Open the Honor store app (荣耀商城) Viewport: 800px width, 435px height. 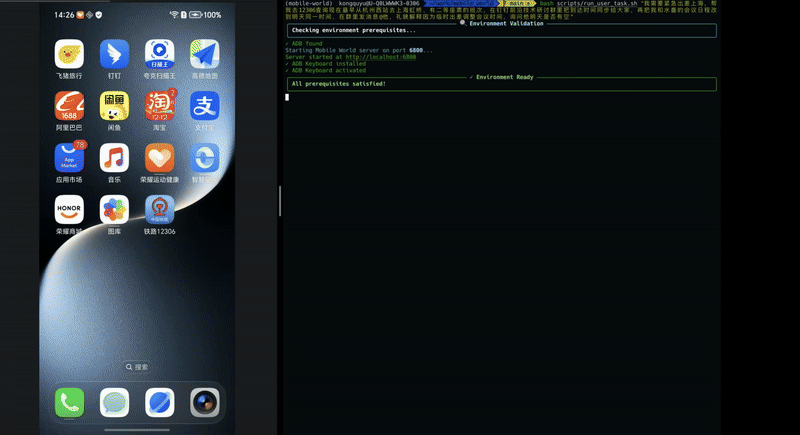pos(69,210)
